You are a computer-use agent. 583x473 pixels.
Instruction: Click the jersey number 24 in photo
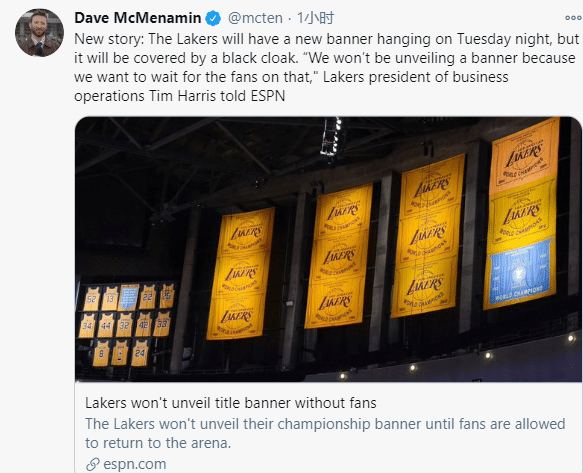[x=140, y=353]
